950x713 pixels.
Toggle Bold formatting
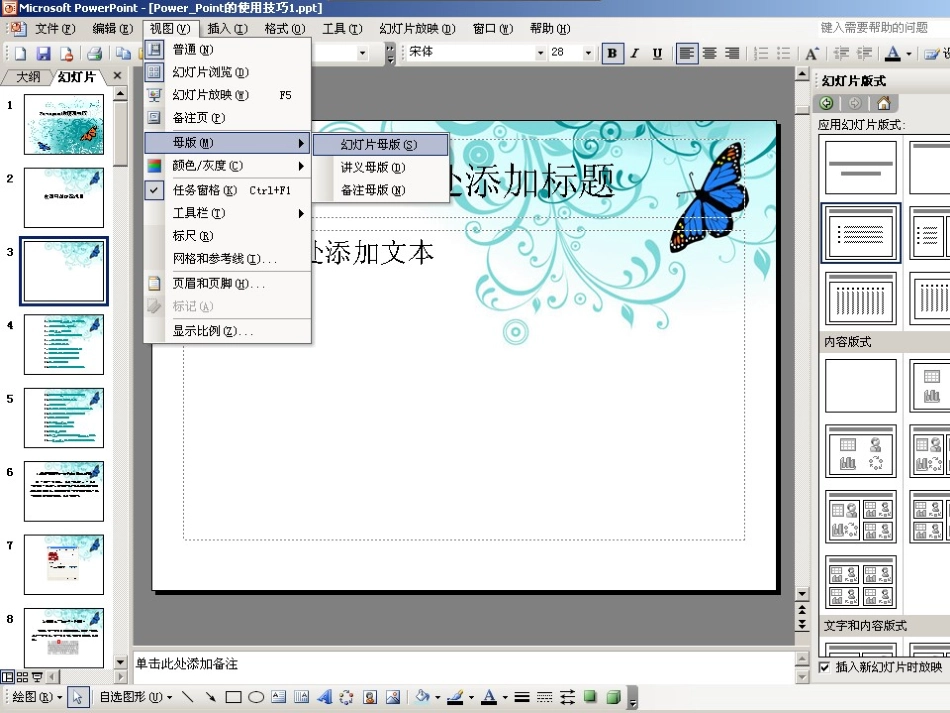pyautogui.click(x=612, y=53)
